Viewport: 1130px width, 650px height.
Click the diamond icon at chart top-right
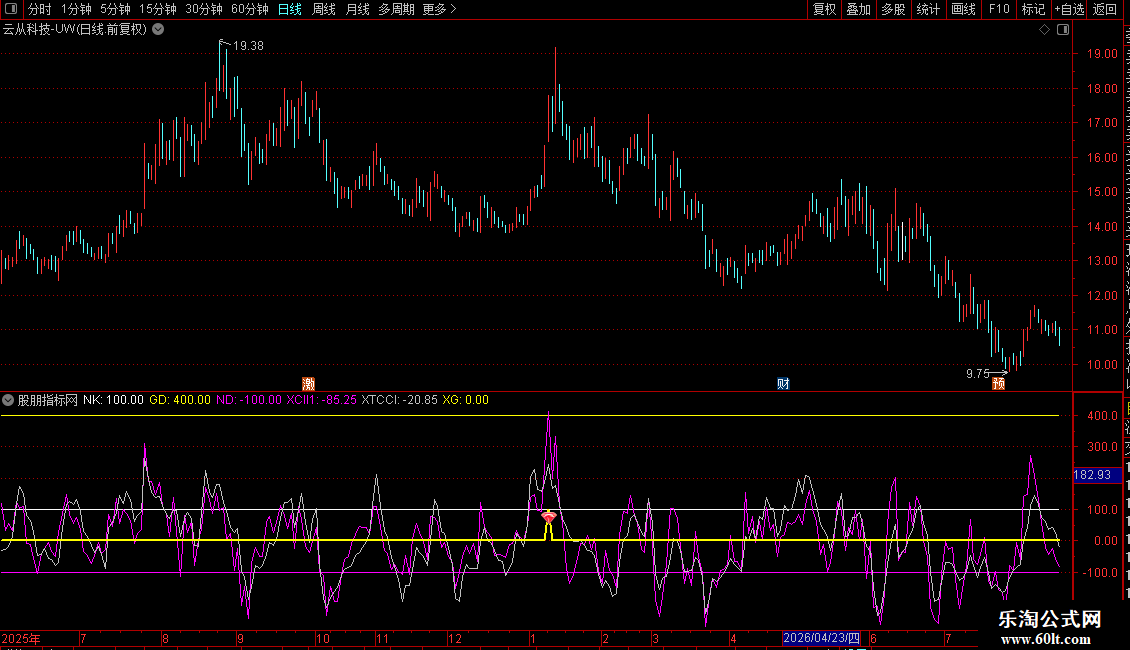click(1044, 30)
